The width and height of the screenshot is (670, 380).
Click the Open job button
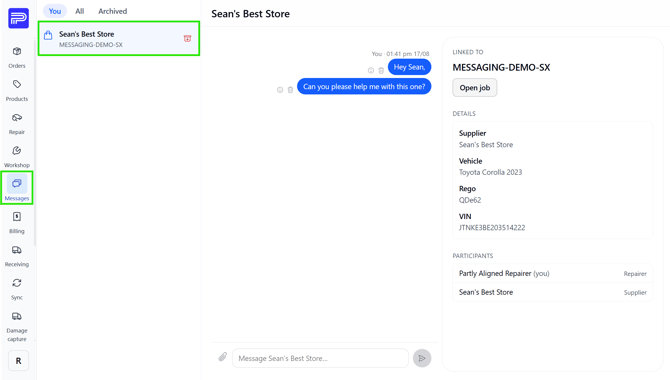pos(475,88)
